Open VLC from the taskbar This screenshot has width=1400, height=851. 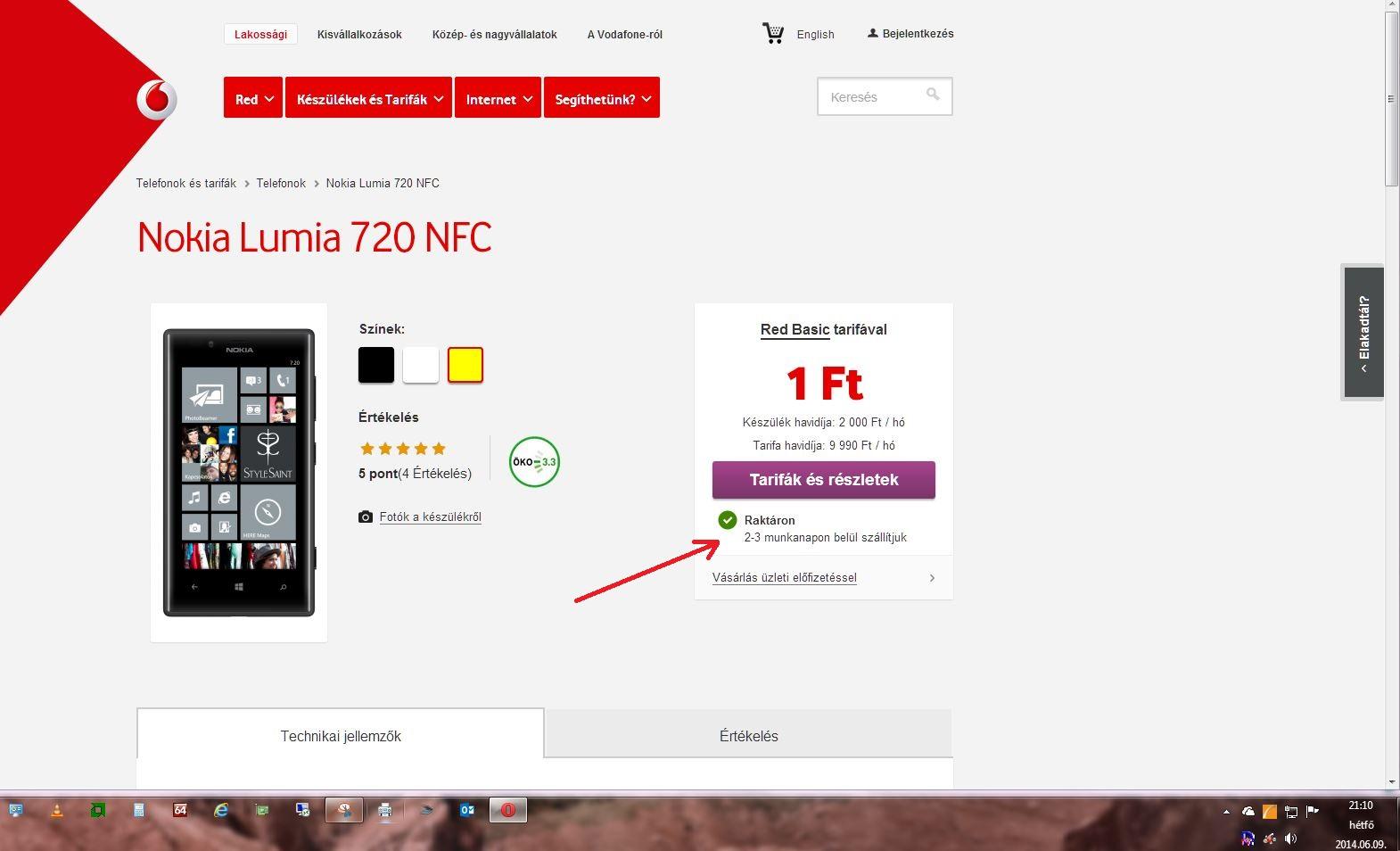[57, 810]
